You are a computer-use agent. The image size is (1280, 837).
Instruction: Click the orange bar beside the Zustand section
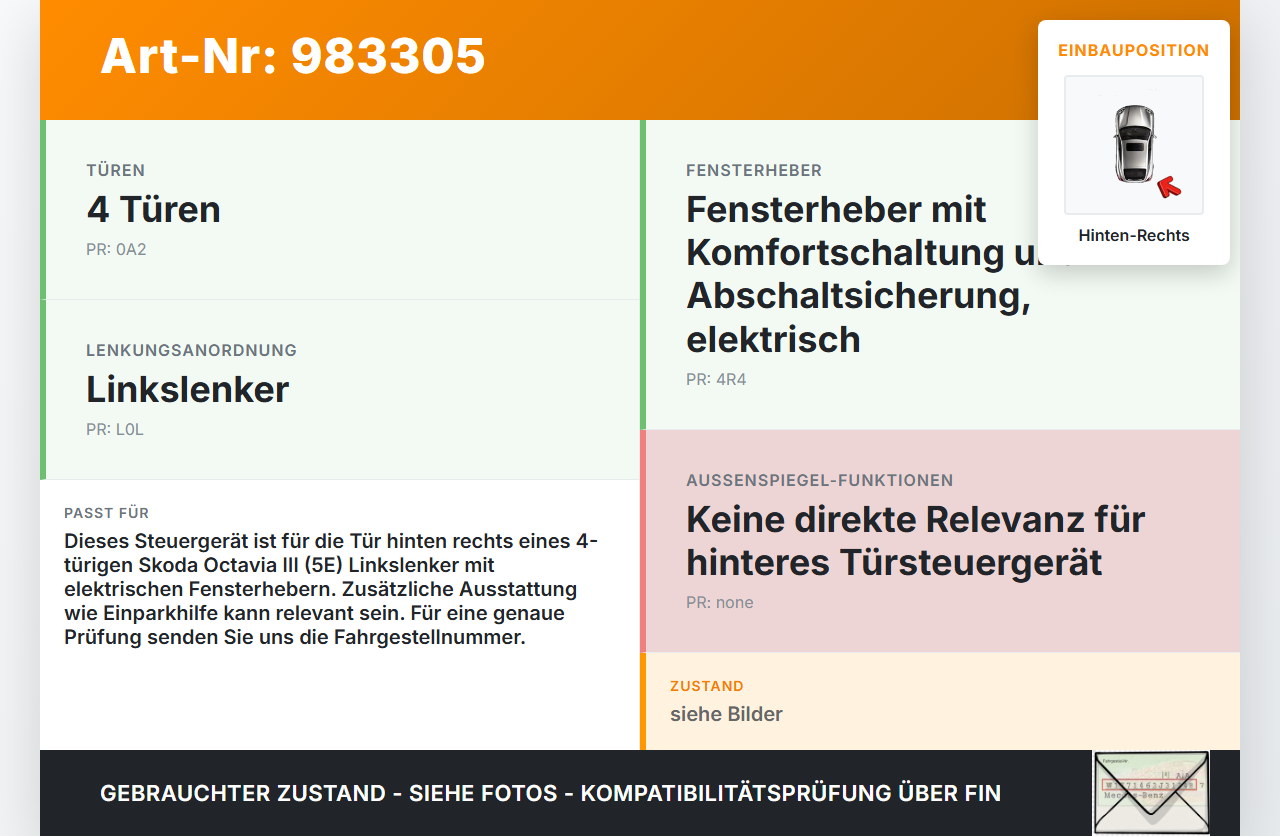643,700
